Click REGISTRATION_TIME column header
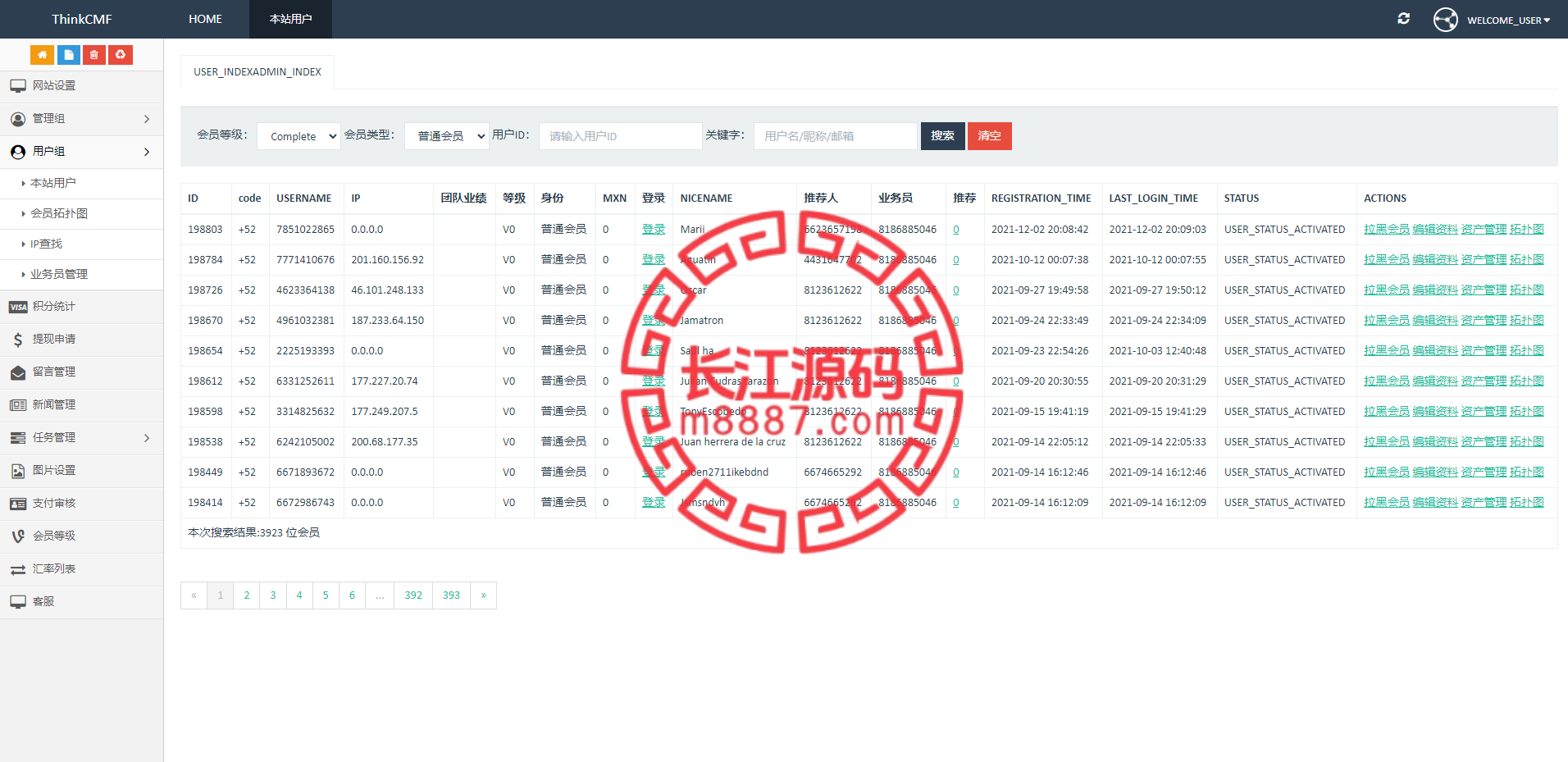Screen dimensions: 1568x762 coord(1041,198)
